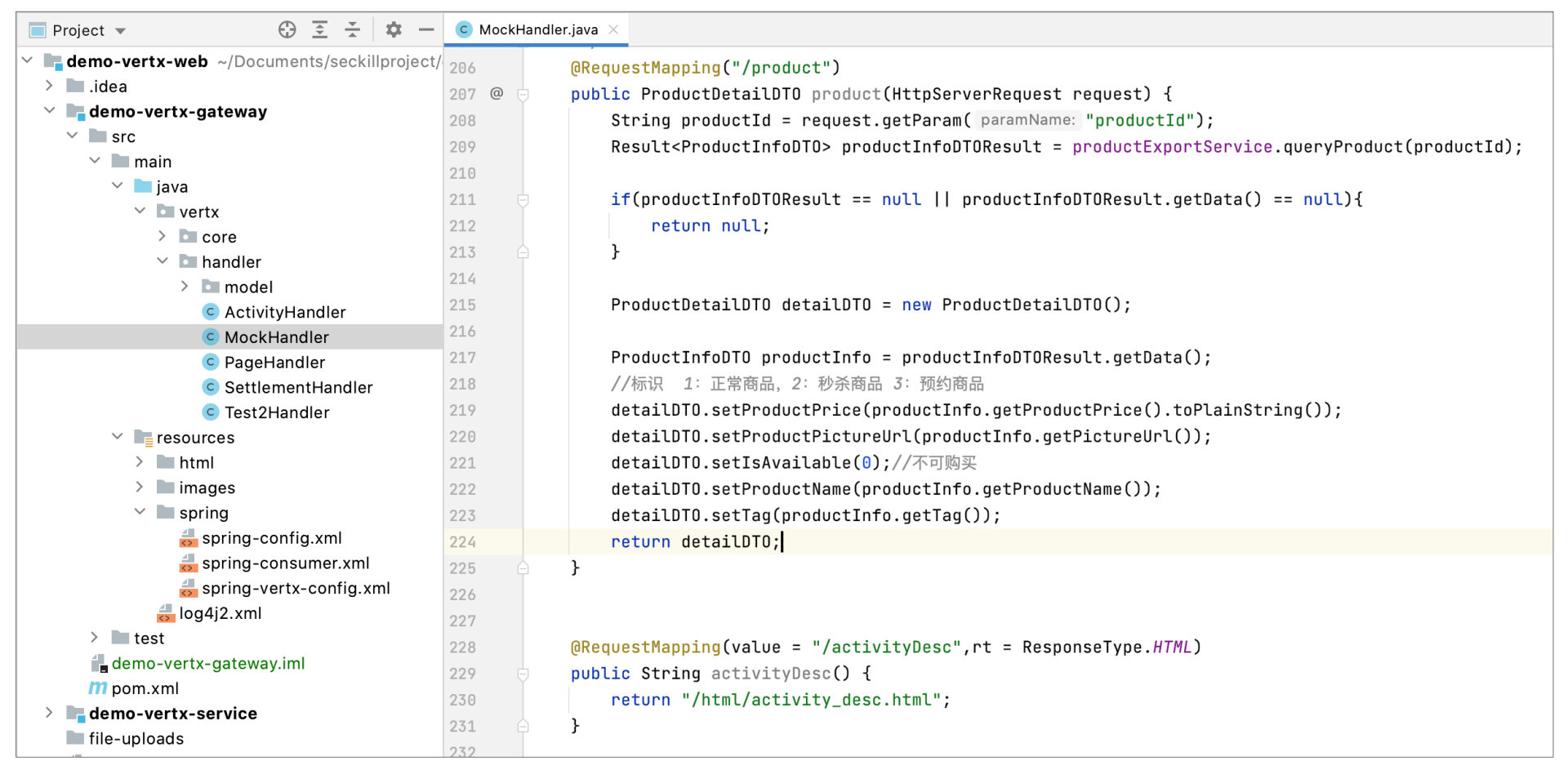
Task: Switch to the MockHandler.java tab
Action: (537, 29)
